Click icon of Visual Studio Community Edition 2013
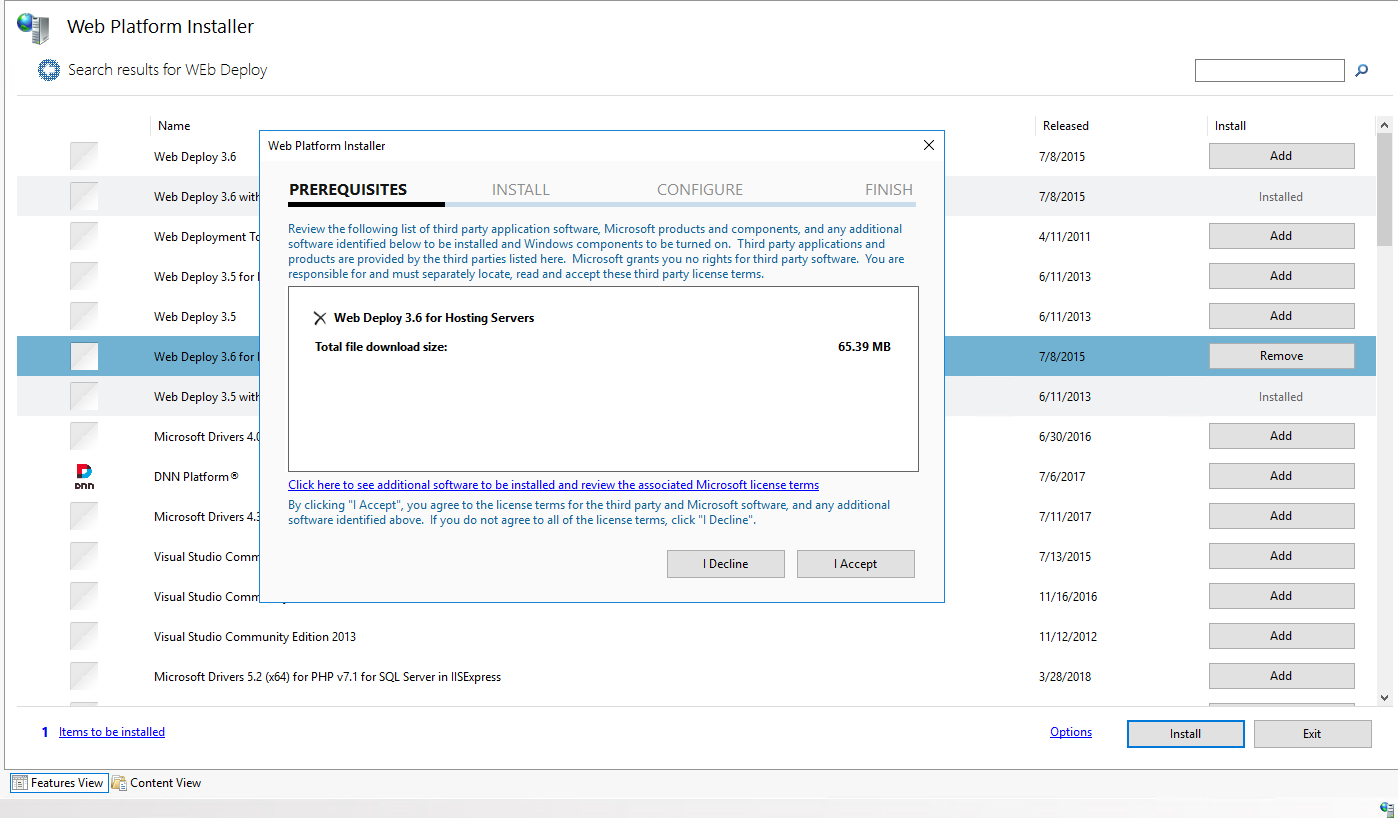The image size is (1398, 818). 84,636
